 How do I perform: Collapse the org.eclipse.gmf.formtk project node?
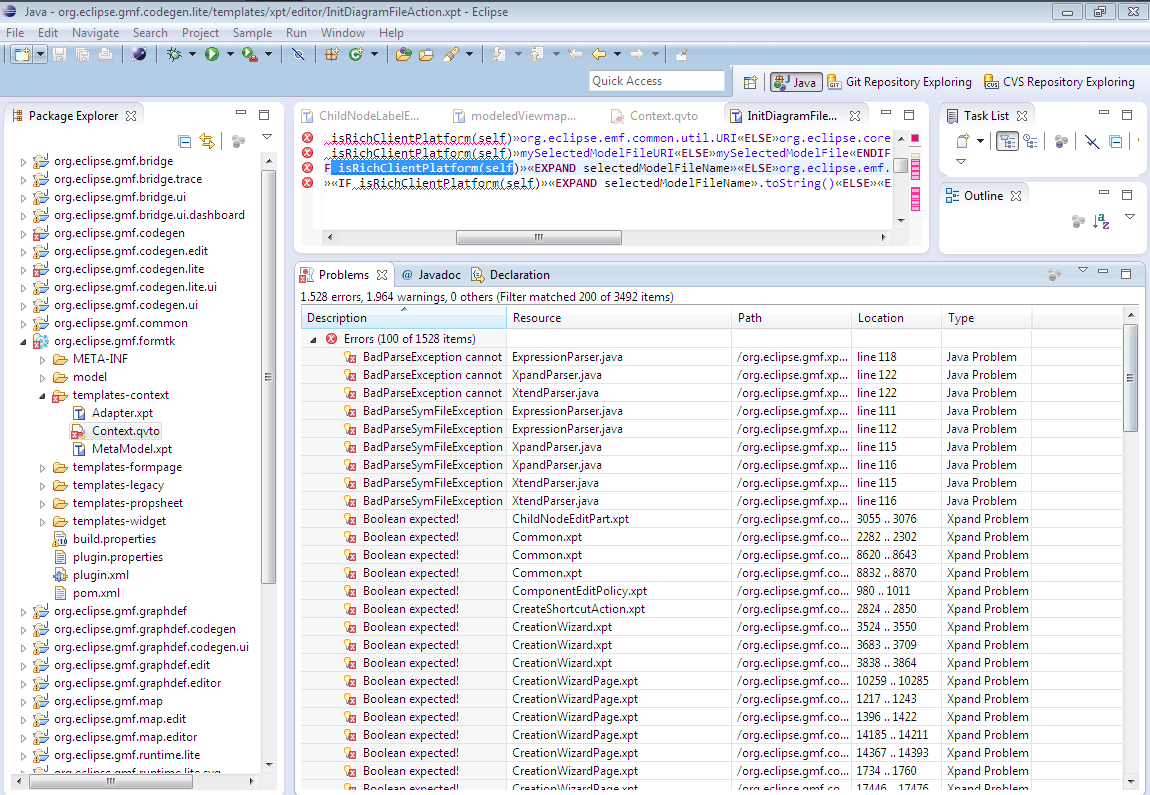point(23,342)
